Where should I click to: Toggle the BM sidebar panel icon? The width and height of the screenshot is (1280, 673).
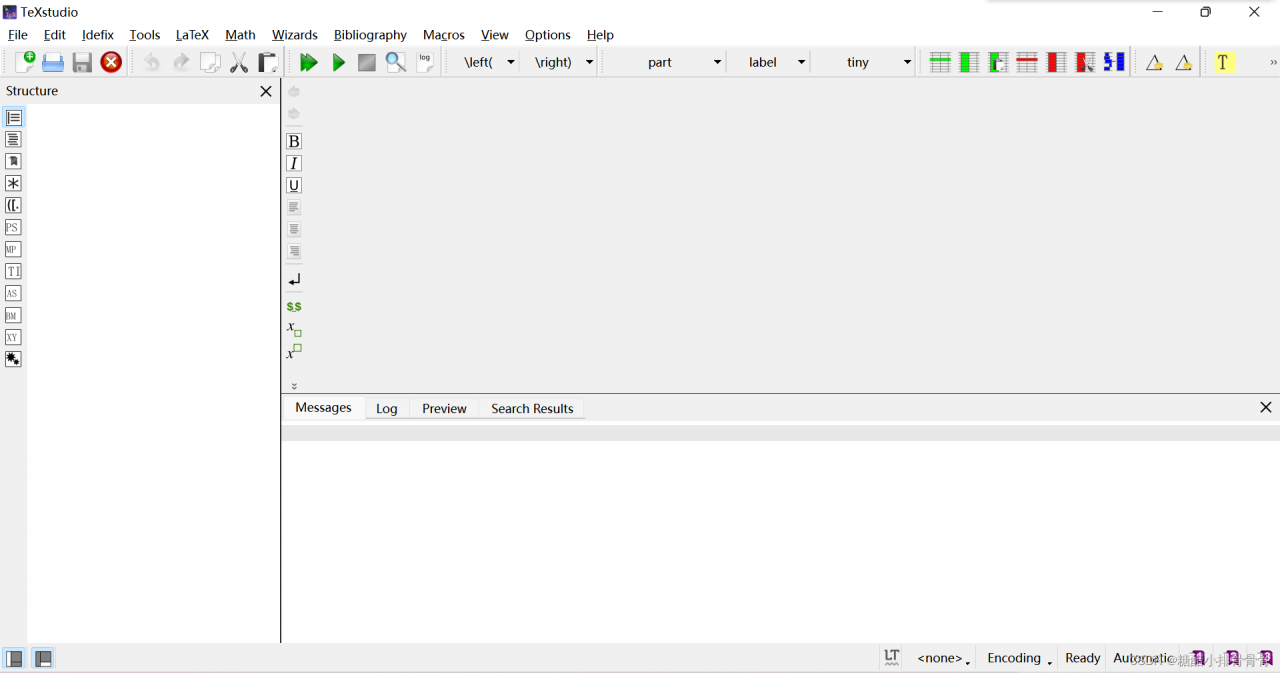click(13, 315)
